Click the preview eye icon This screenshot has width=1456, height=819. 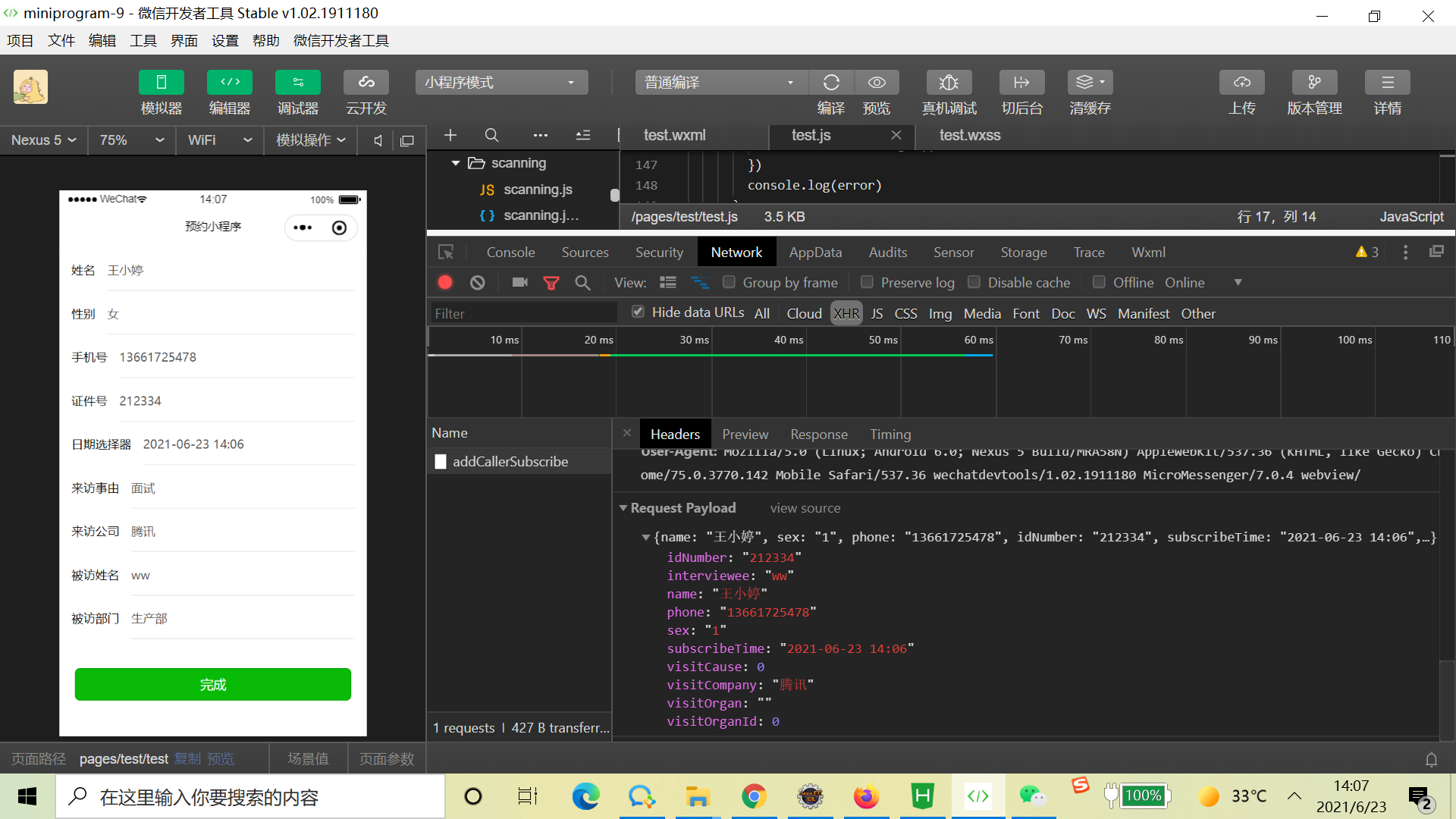tap(877, 82)
